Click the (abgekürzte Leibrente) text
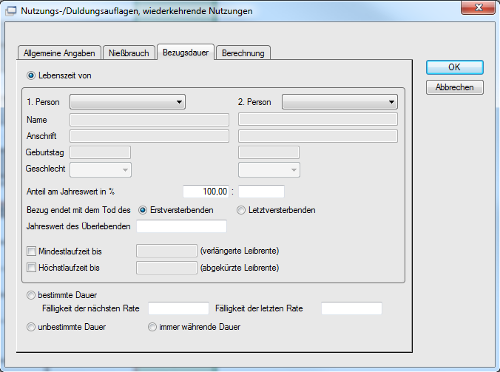Image resolution: width=500 pixels, height=372 pixels. [239, 268]
